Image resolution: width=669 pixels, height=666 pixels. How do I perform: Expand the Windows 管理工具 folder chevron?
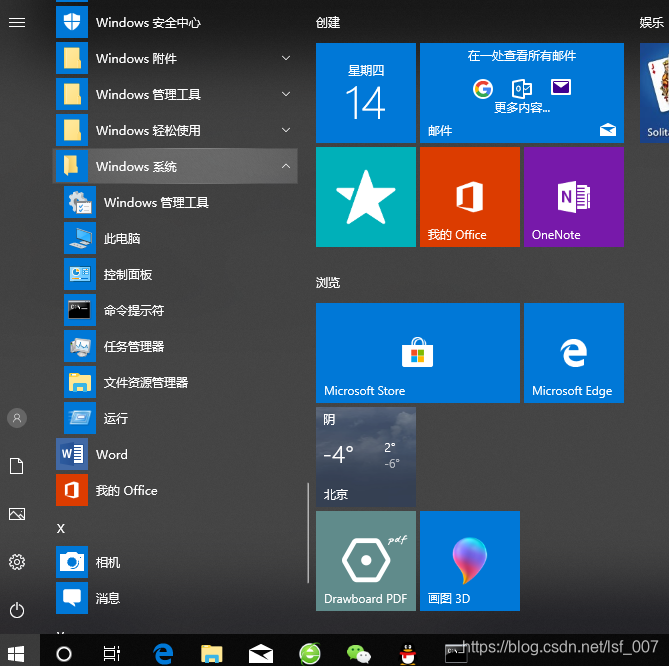[x=286, y=94]
